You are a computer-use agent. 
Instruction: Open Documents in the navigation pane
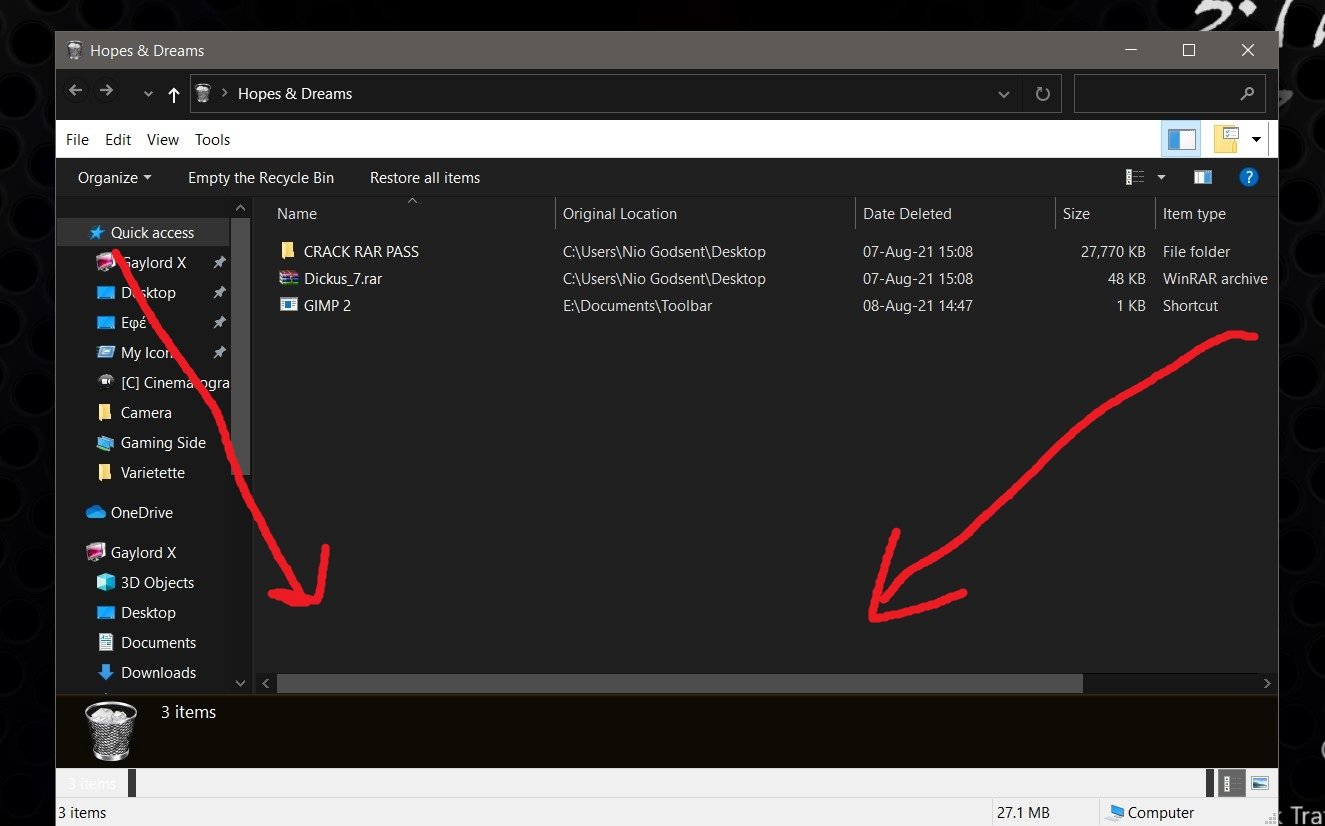point(158,643)
